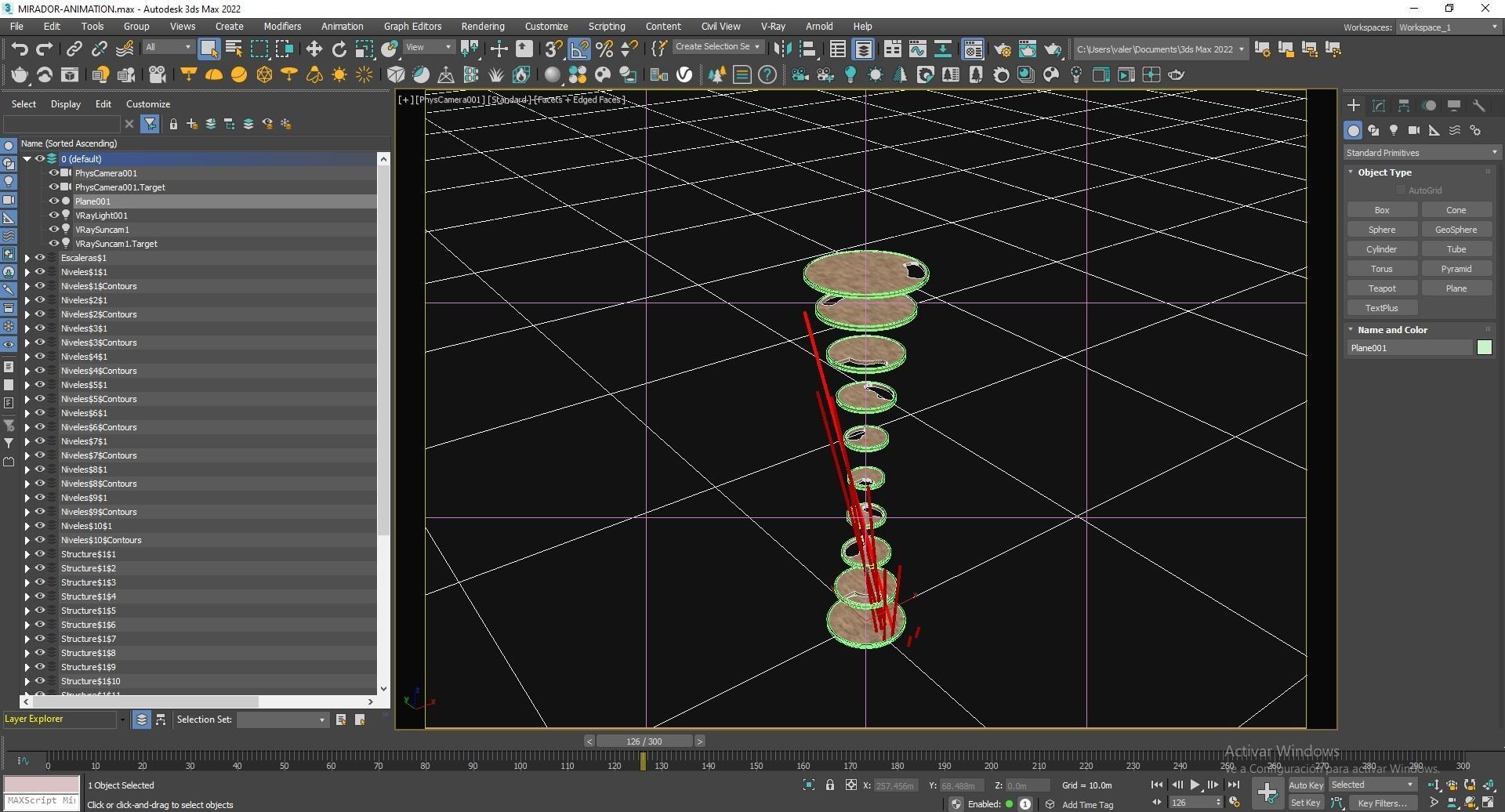Click Plane001 object color swatch

click(x=1484, y=347)
